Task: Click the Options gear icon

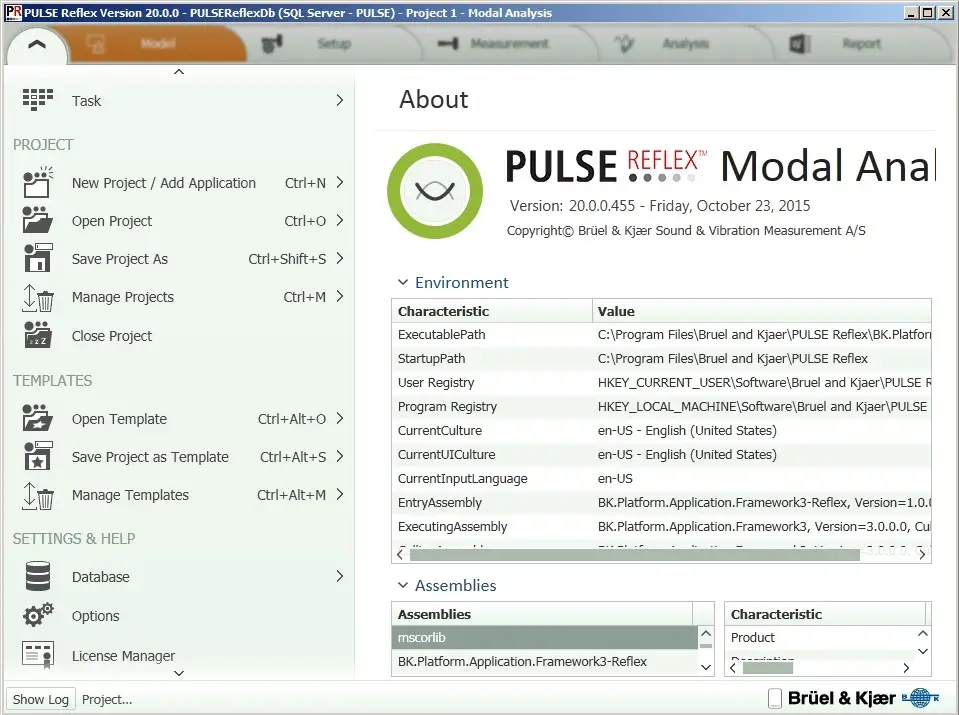Action: pyautogui.click(x=37, y=616)
